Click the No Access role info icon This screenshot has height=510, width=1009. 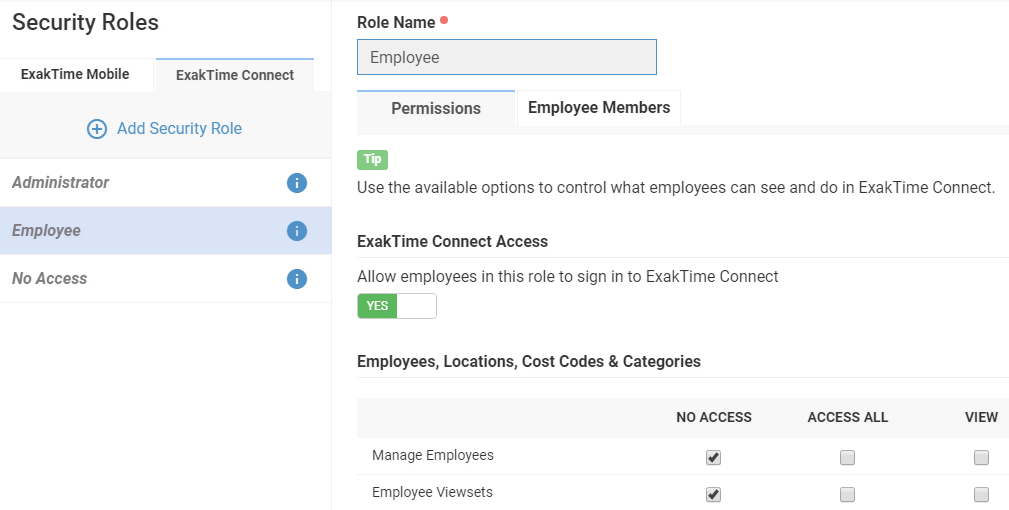(x=297, y=279)
